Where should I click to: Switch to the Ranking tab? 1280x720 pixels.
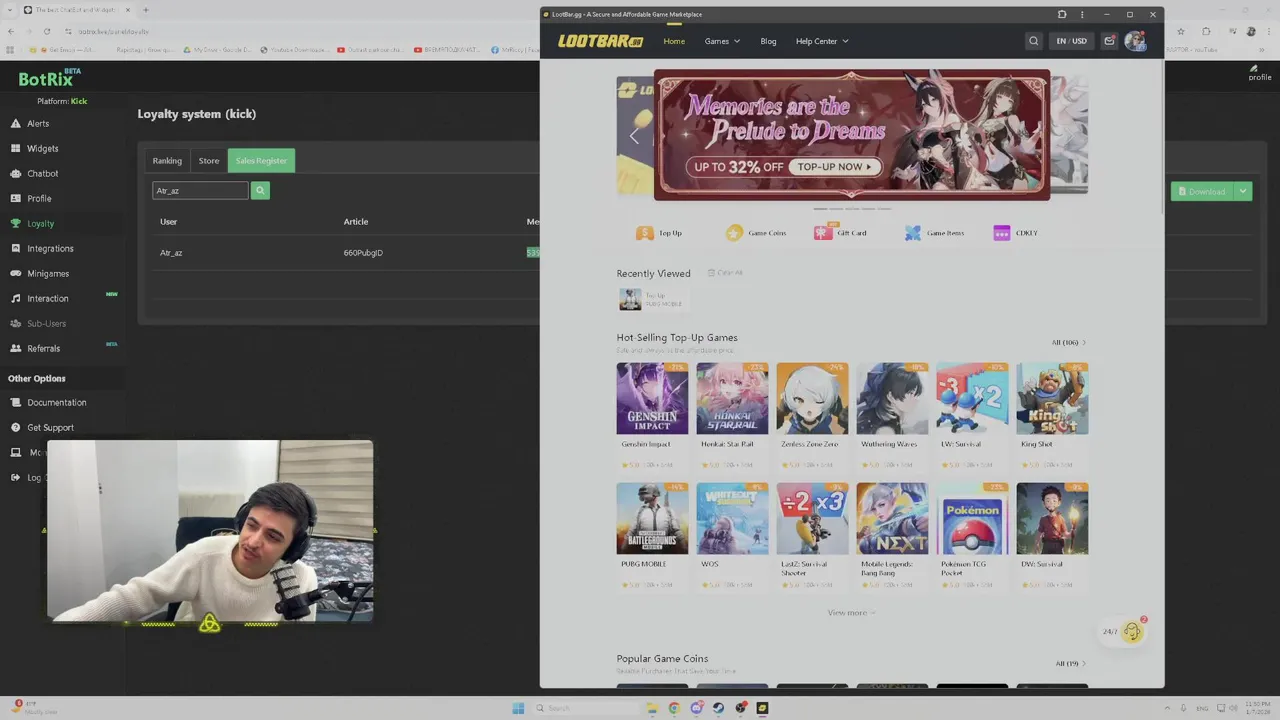tap(167, 160)
